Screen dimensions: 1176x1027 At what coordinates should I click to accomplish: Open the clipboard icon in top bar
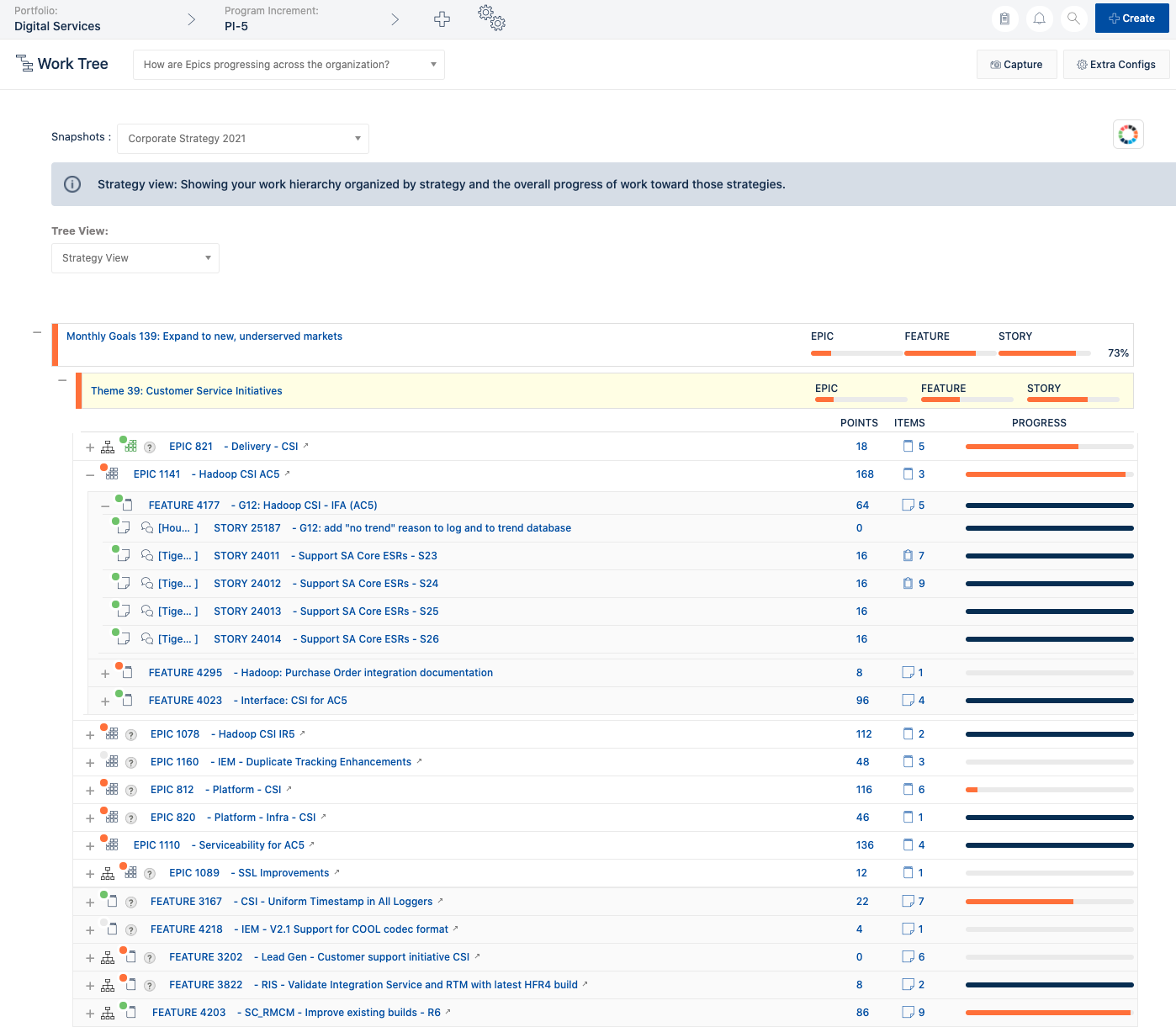click(1004, 19)
